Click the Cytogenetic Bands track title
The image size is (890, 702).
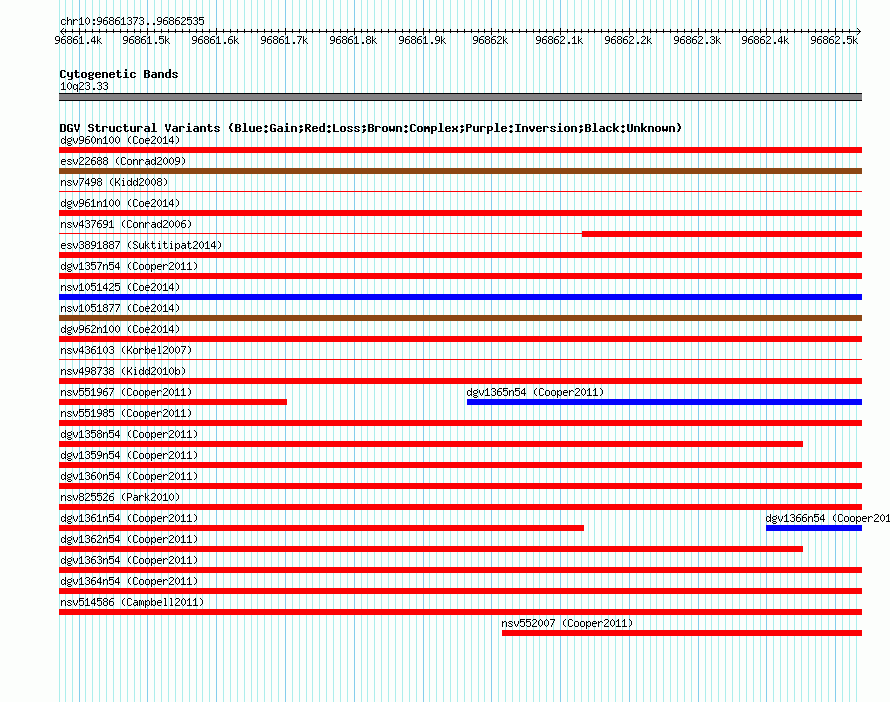(x=119, y=74)
